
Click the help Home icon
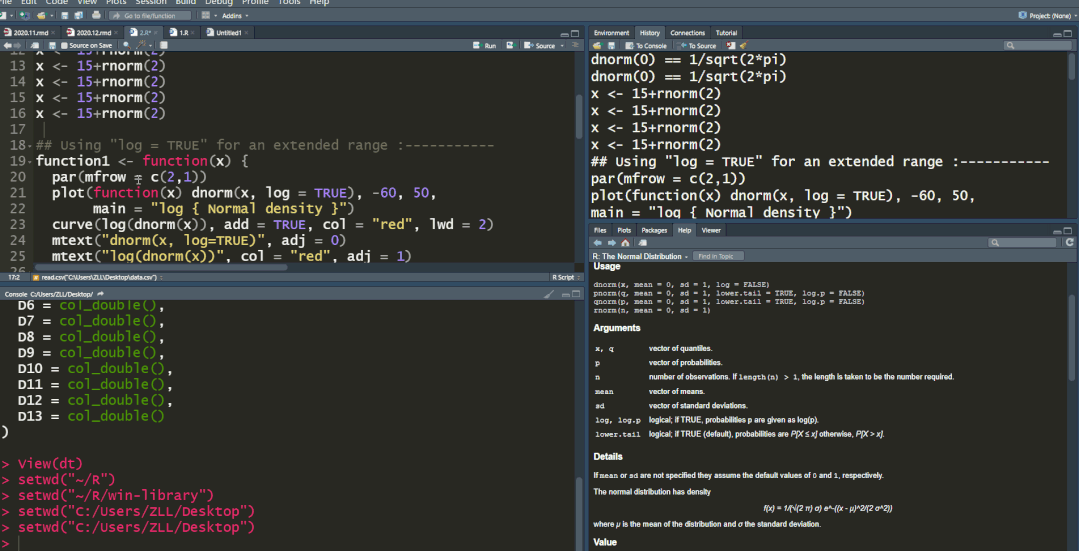click(x=625, y=243)
